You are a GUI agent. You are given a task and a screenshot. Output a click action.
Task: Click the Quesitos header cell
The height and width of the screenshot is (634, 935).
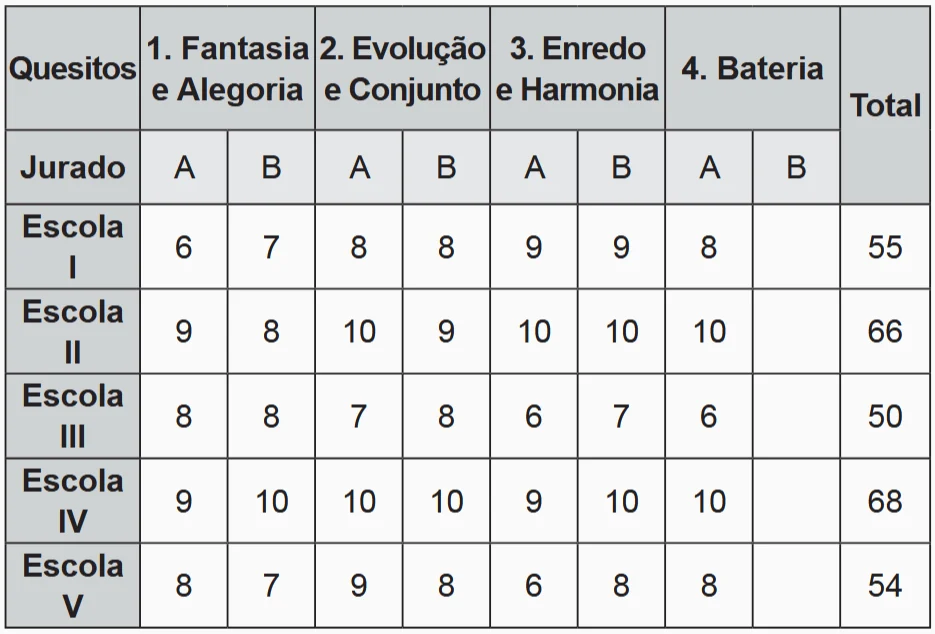pos(72,69)
